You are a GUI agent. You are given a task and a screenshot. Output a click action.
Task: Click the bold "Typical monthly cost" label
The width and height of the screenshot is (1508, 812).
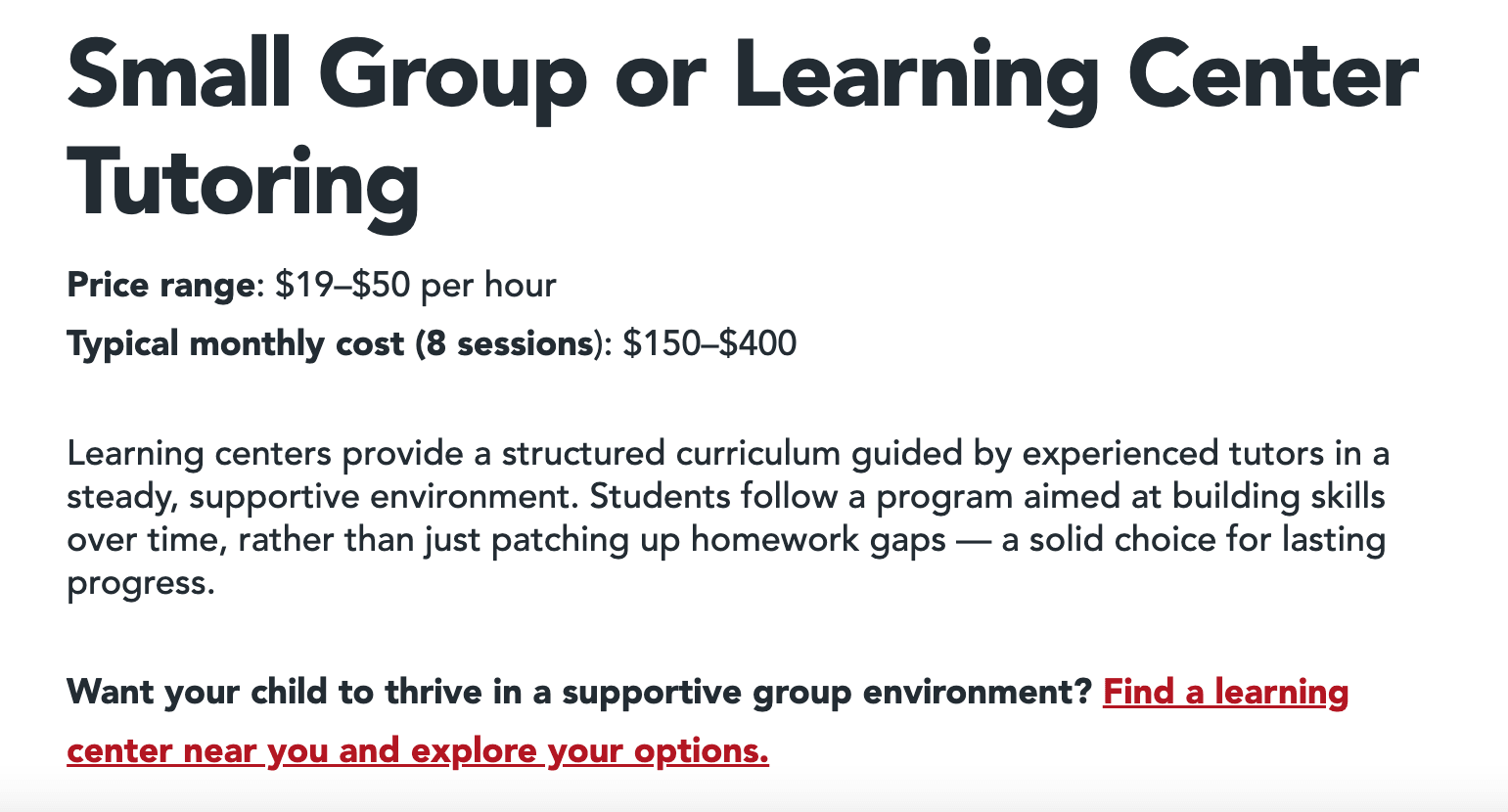[x=235, y=344]
